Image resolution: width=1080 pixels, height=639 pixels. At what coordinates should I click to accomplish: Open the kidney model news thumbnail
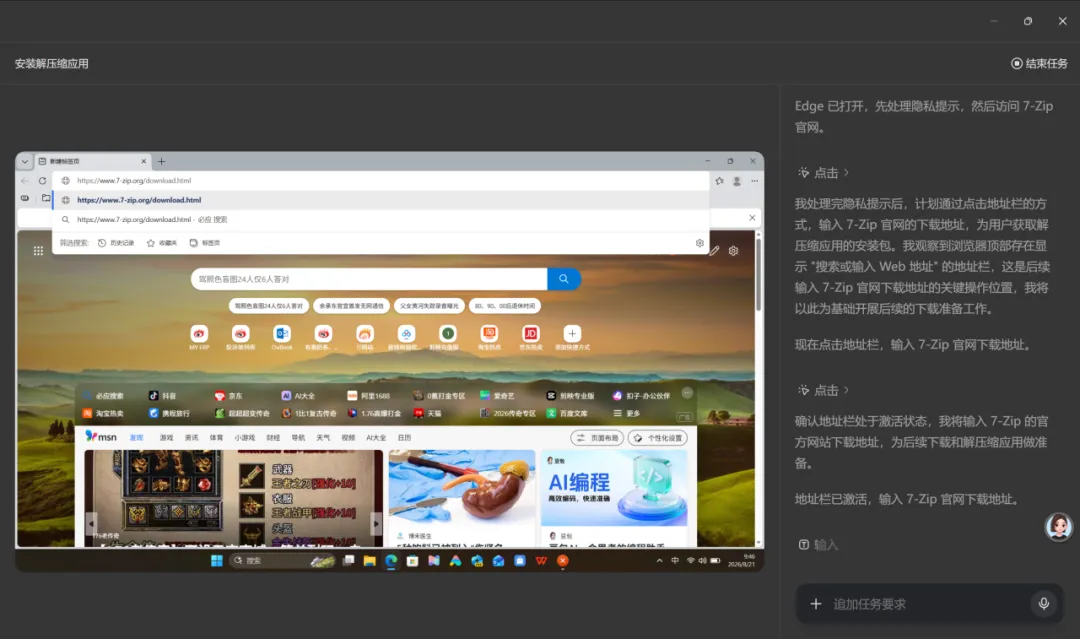[x=461, y=488]
